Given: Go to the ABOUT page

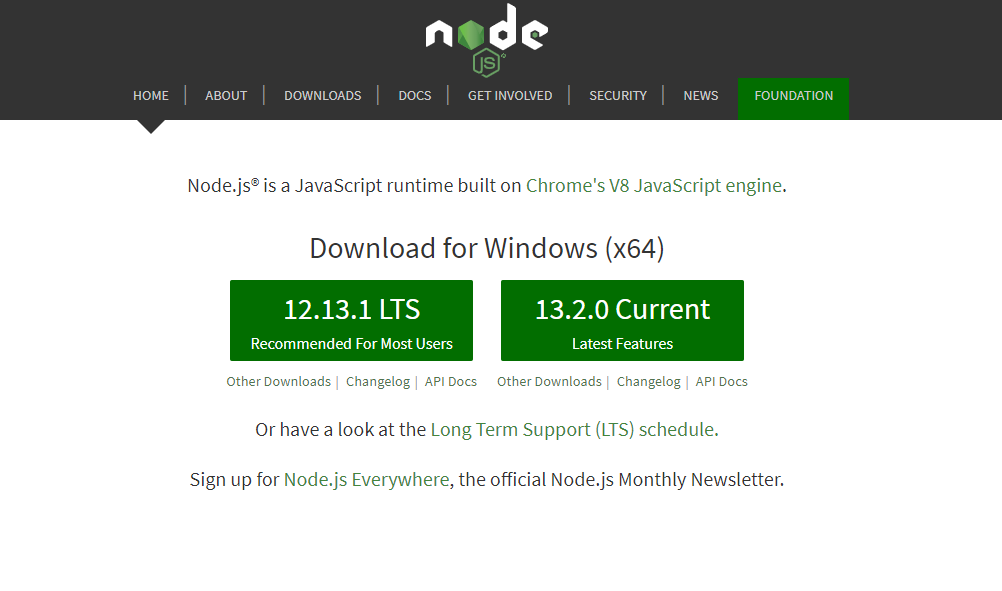Looking at the screenshot, I should [226, 96].
